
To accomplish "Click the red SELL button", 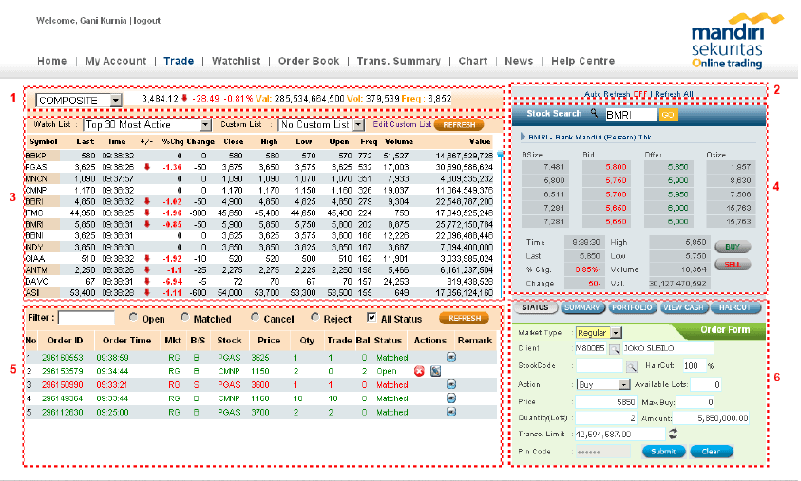I will click(733, 264).
